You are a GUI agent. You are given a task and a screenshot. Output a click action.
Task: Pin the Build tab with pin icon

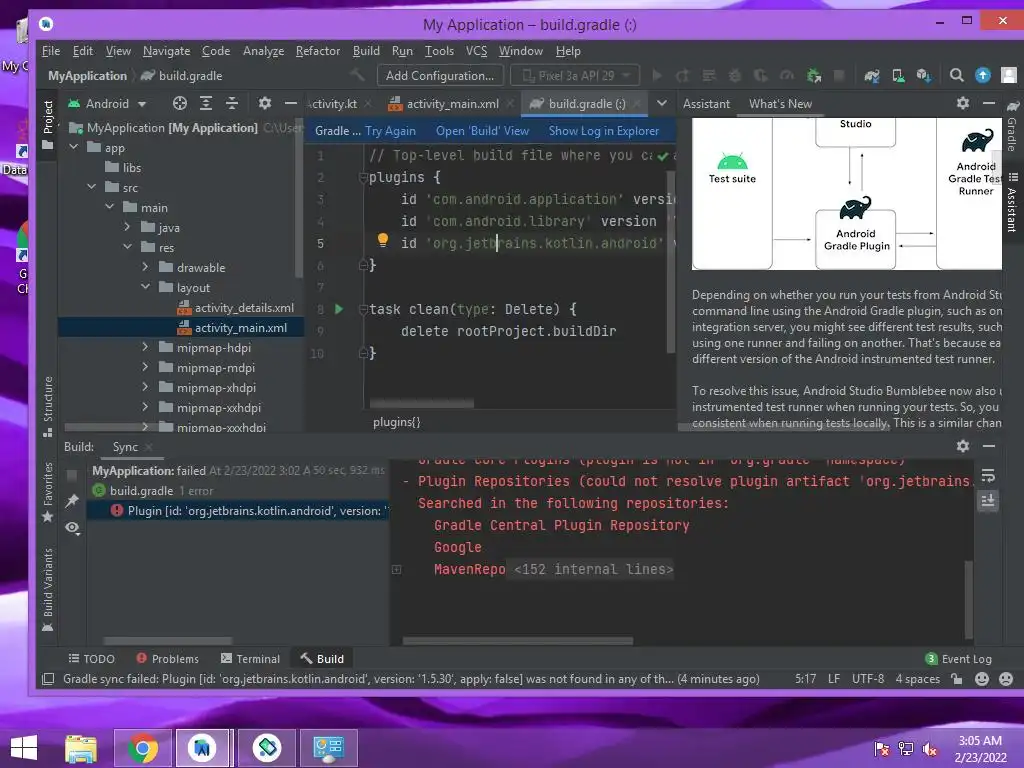pyautogui.click(x=72, y=500)
